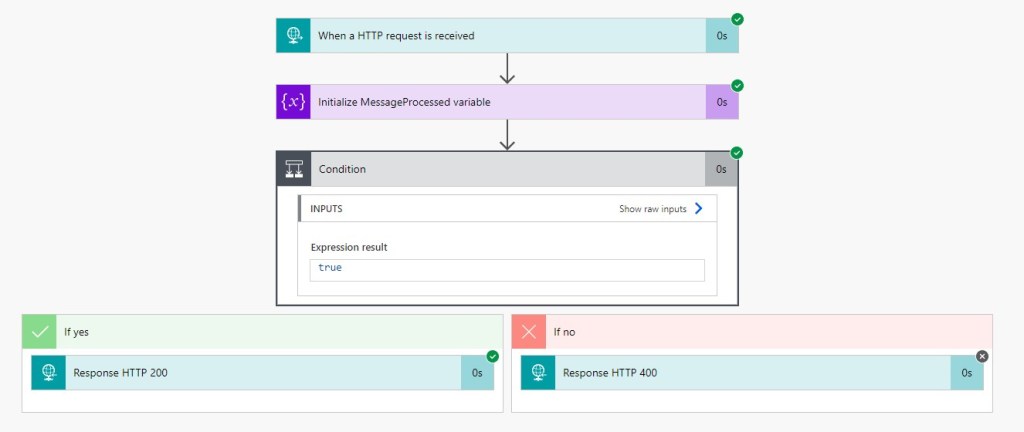1024x432 pixels.
Task: Click the HTTP request trigger globe icon
Action: point(293,35)
